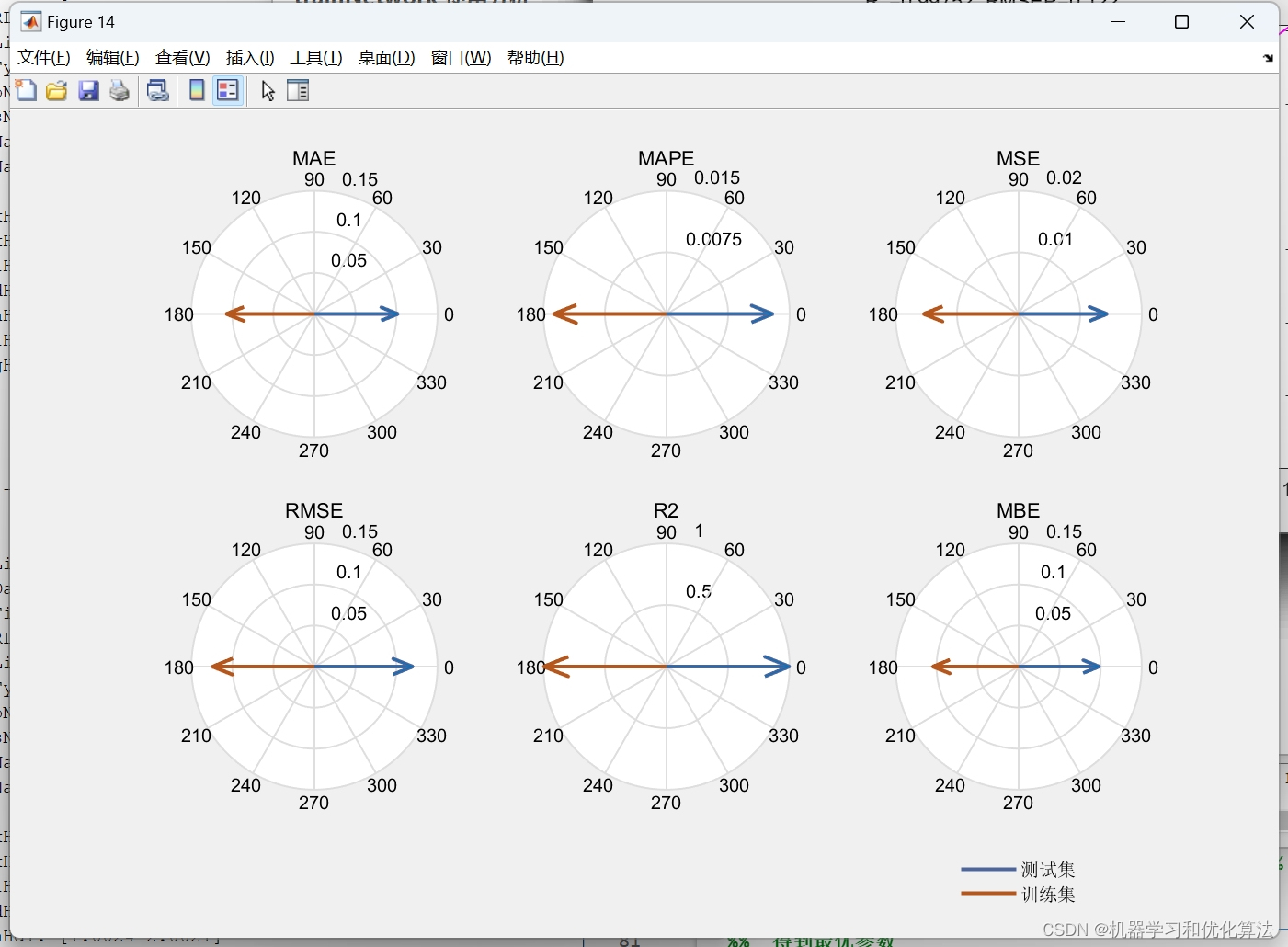Insert a colorbar with the colorbar icon
1288x947 pixels.
(x=196, y=90)
